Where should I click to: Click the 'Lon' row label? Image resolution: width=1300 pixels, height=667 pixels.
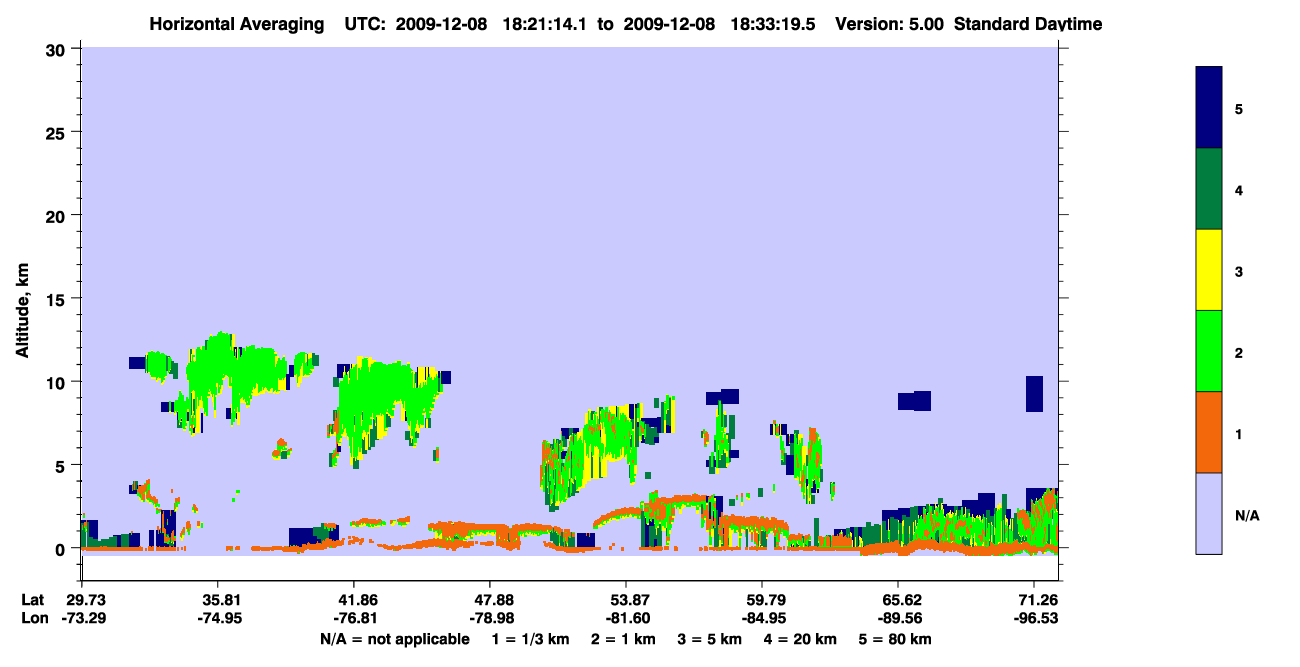point(34,618)
